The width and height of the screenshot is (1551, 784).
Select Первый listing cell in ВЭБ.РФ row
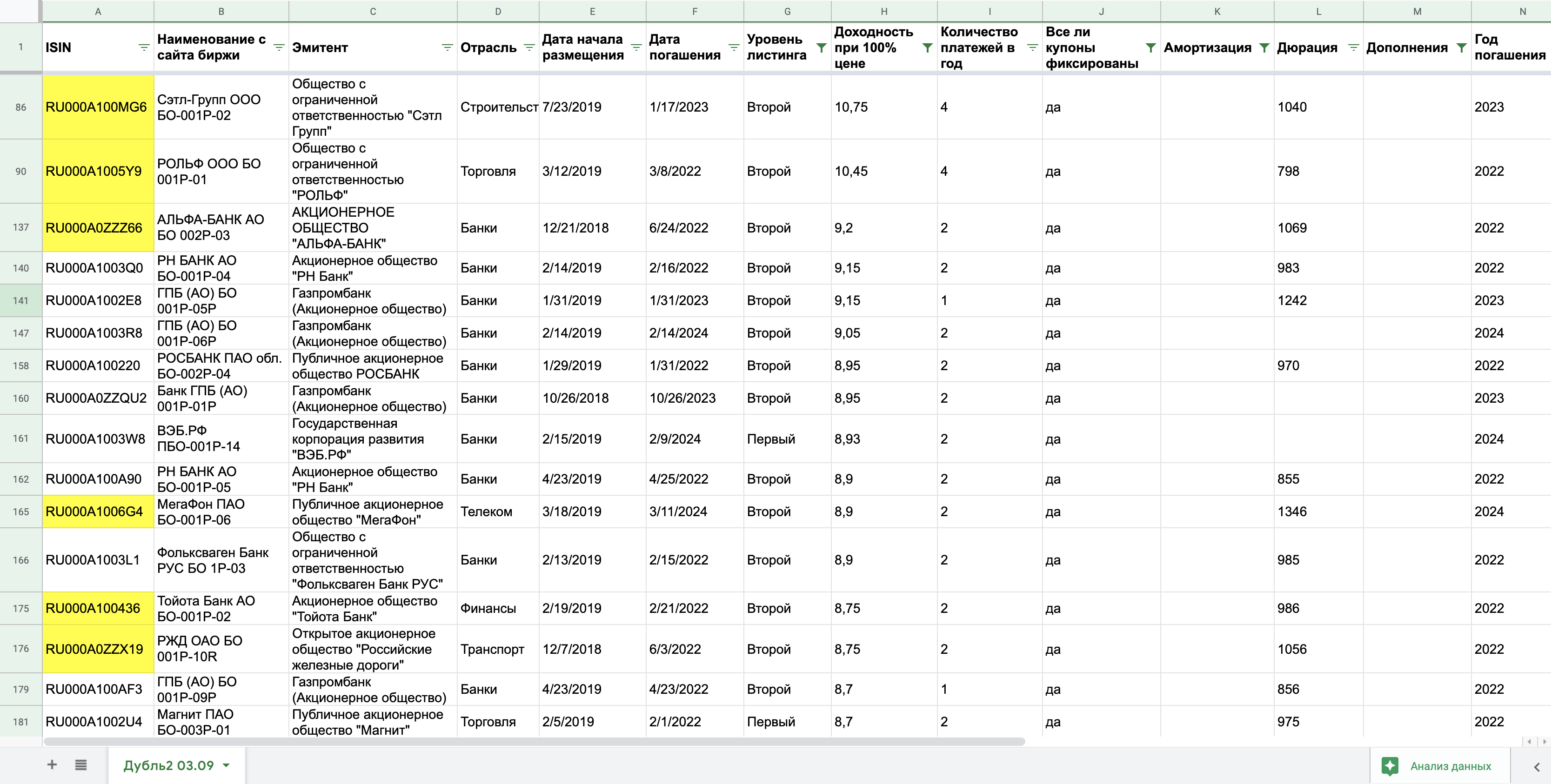(x=788, y=439)
